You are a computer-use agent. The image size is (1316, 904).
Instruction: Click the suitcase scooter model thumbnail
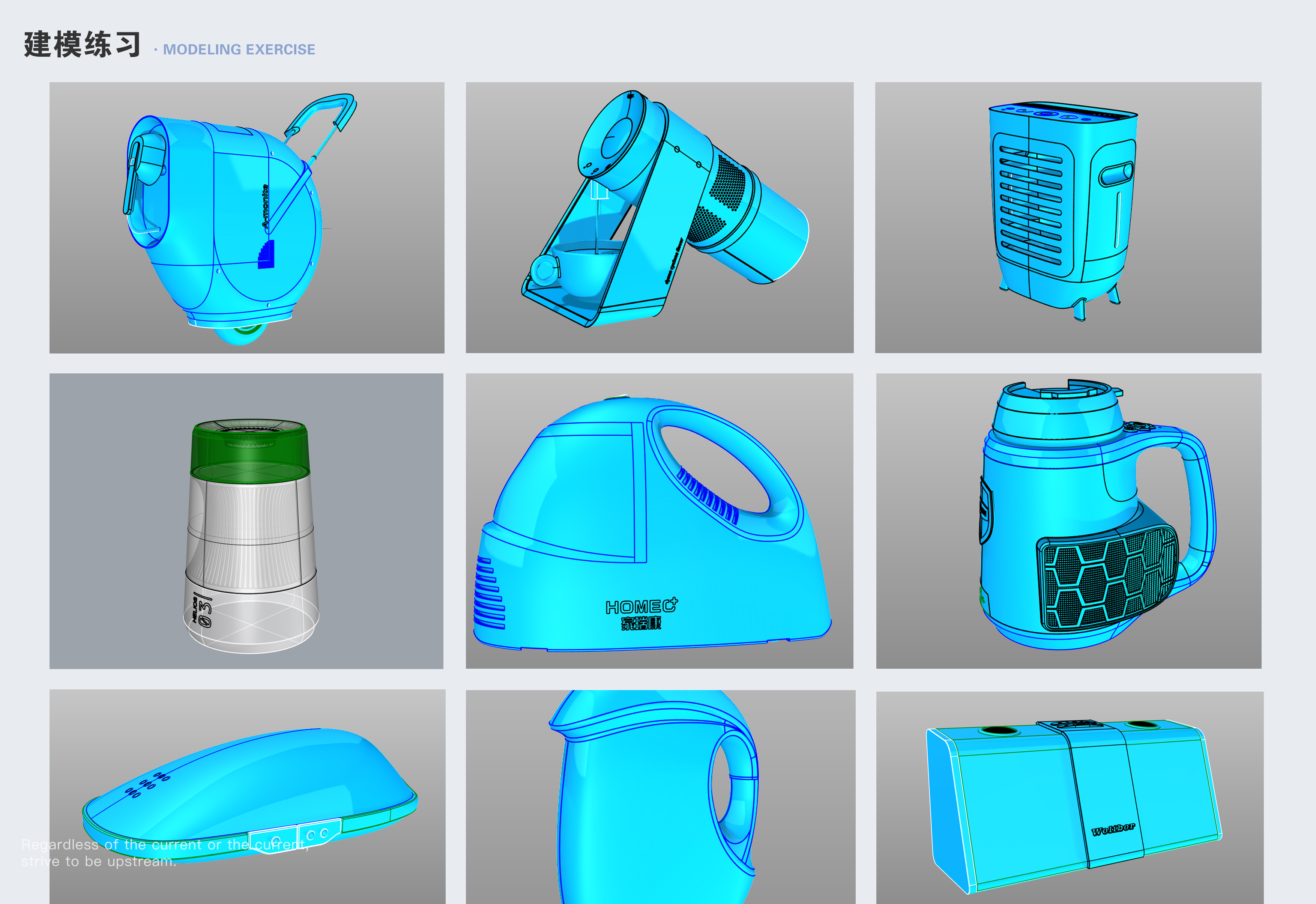click(246, 218)
